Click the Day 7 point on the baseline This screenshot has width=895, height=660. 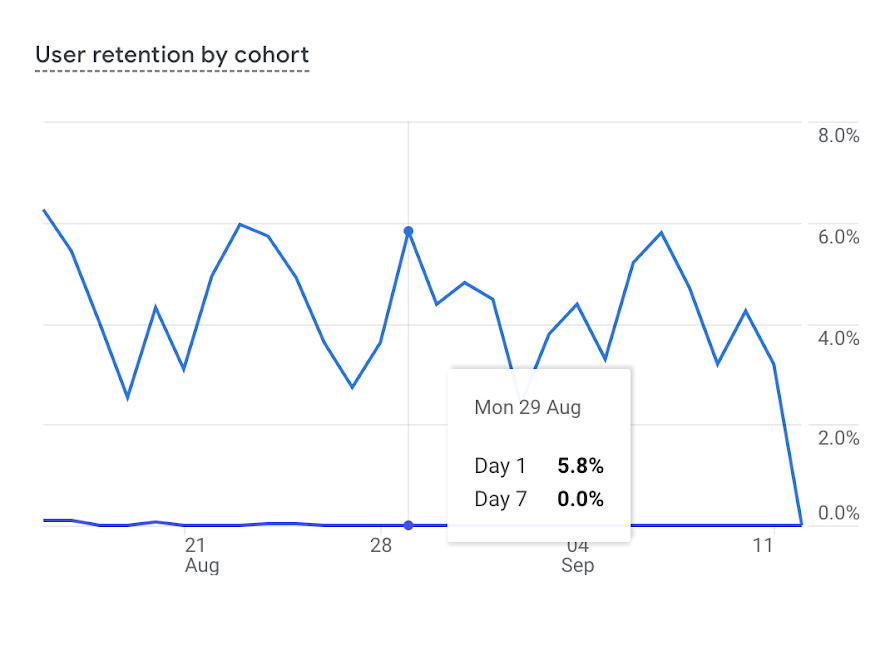point(408,525)
